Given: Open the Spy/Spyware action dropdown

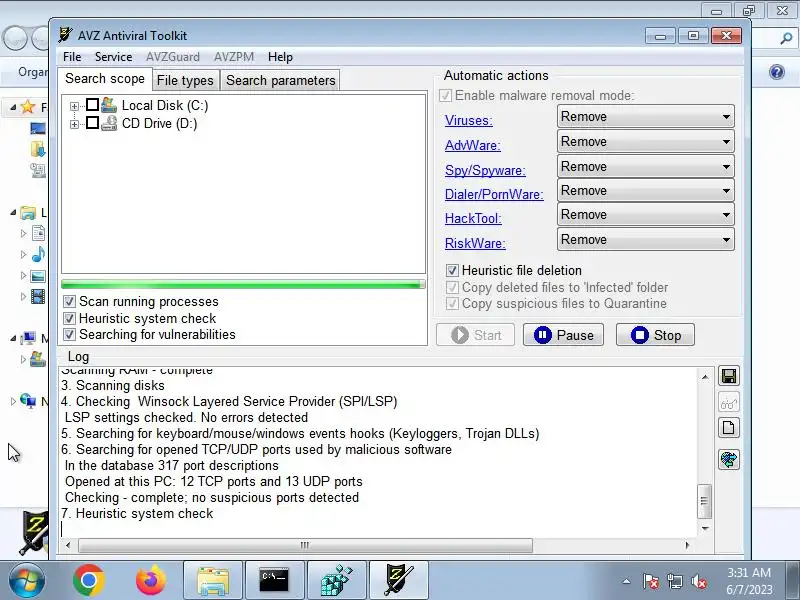Looking at the screenshot, I should tap(645, 167).
